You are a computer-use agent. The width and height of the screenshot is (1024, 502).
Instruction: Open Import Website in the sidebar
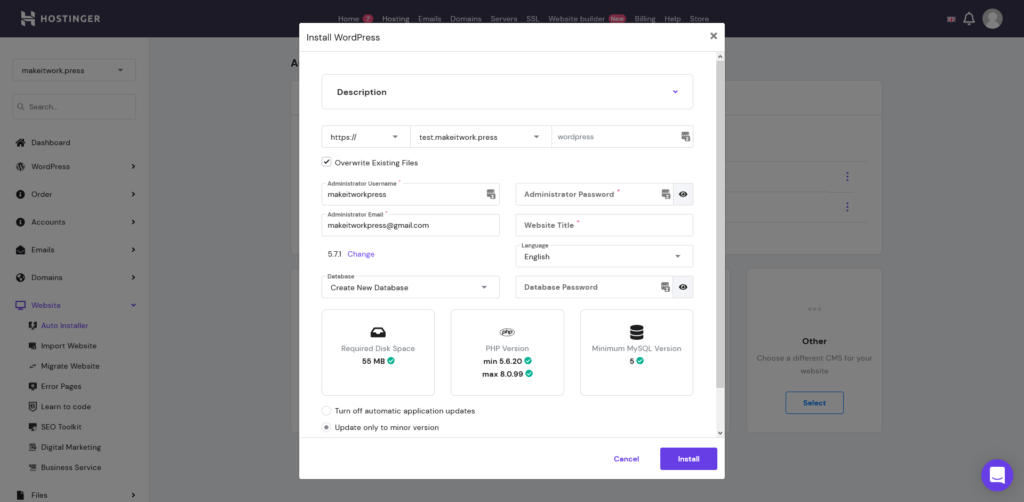69,346
